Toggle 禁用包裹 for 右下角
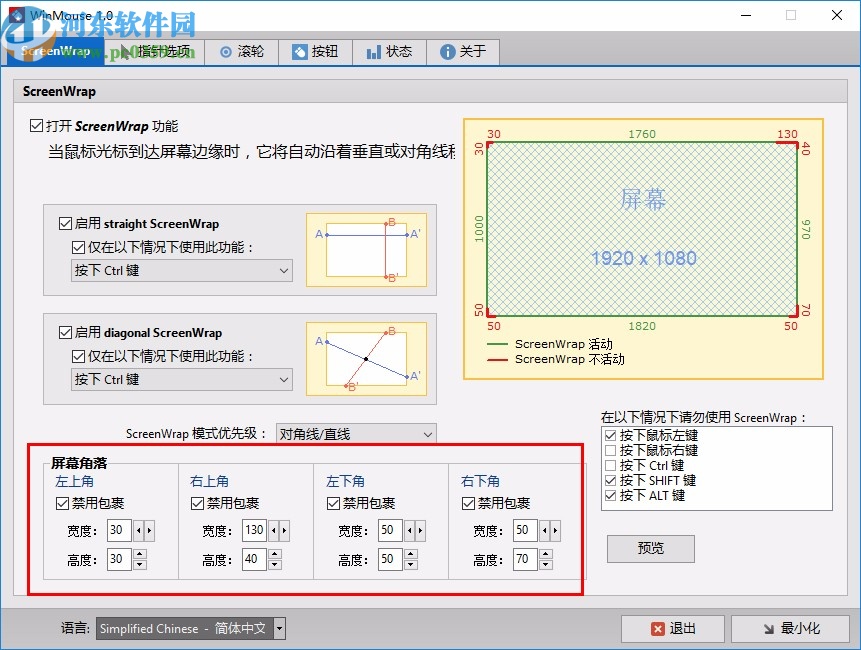 468,503
